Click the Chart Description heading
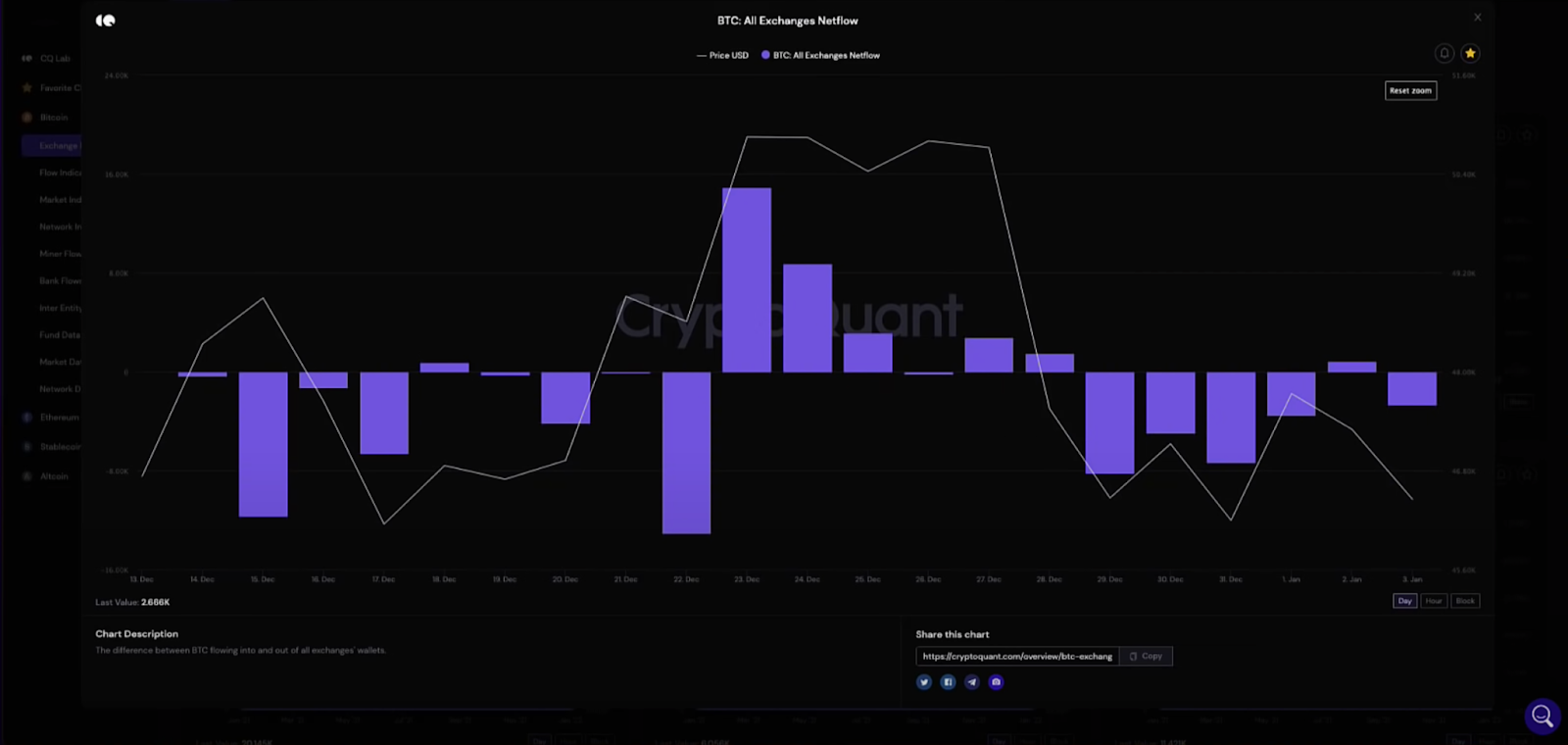The width and height of the screenshot is (1568, 745). [137, 634]
